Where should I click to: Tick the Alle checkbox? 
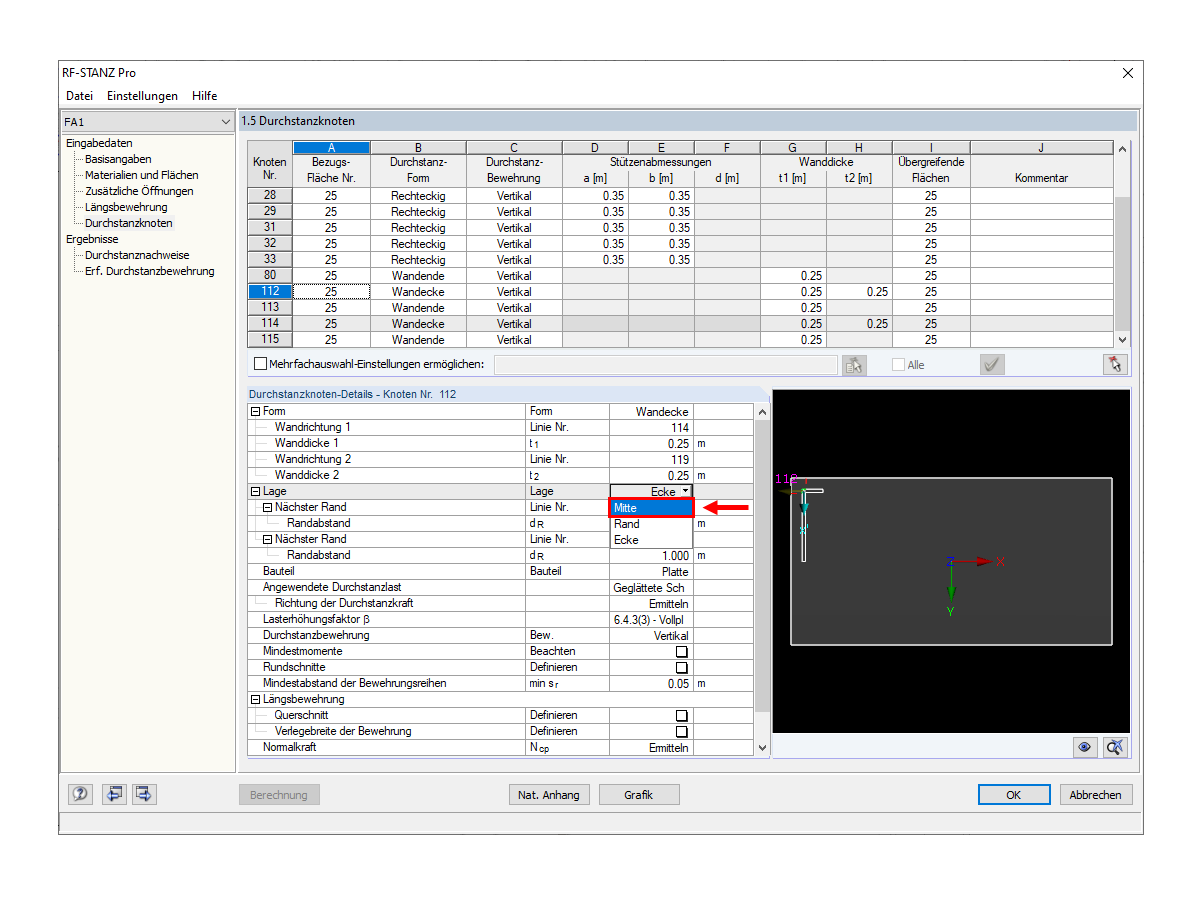[898, 365]
